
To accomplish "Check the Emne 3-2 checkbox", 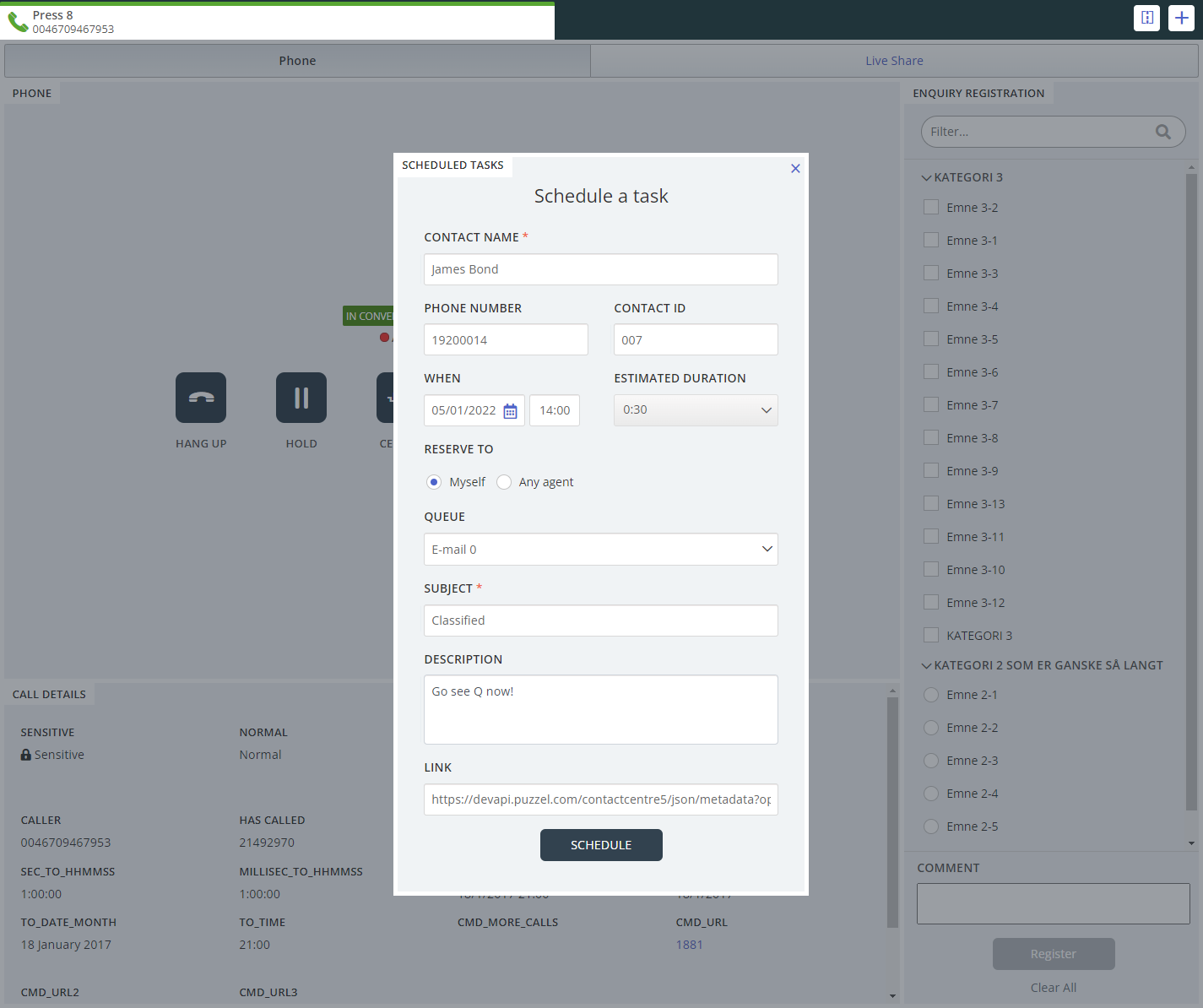I will coord(931,208).
